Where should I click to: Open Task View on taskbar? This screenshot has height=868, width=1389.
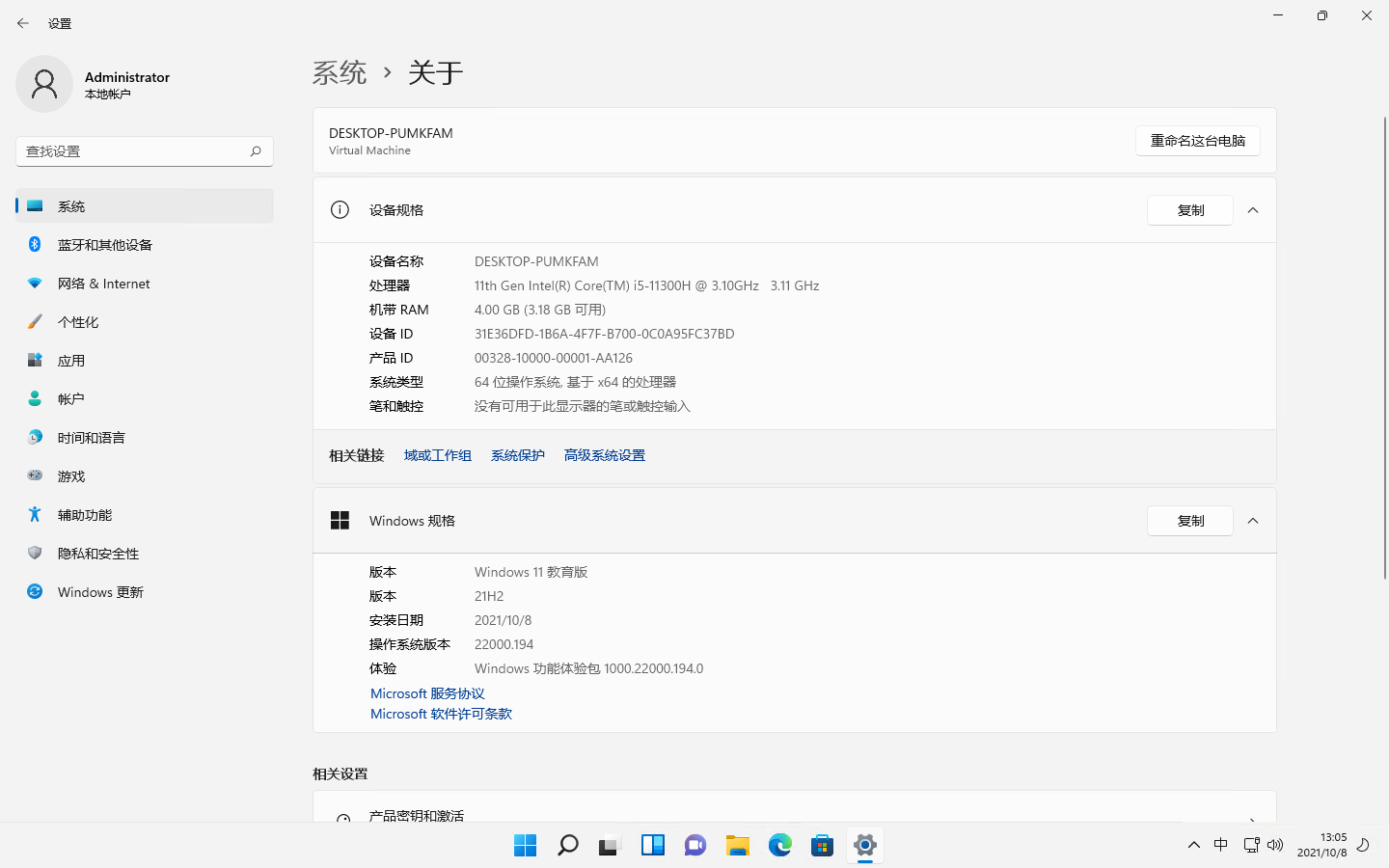click(x=611, y=846)
